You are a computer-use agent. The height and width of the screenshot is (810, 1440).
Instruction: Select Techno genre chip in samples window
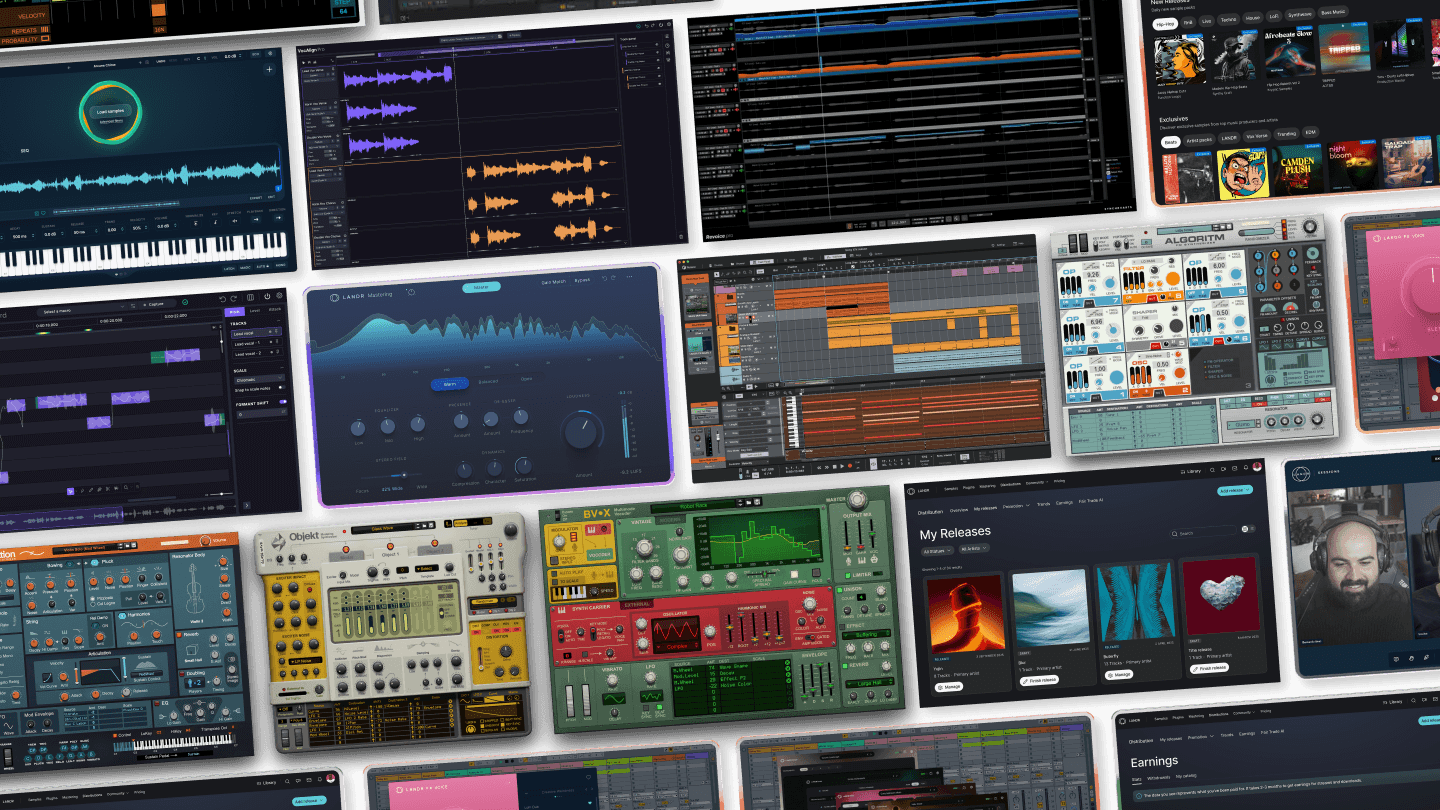(1228, 19)
